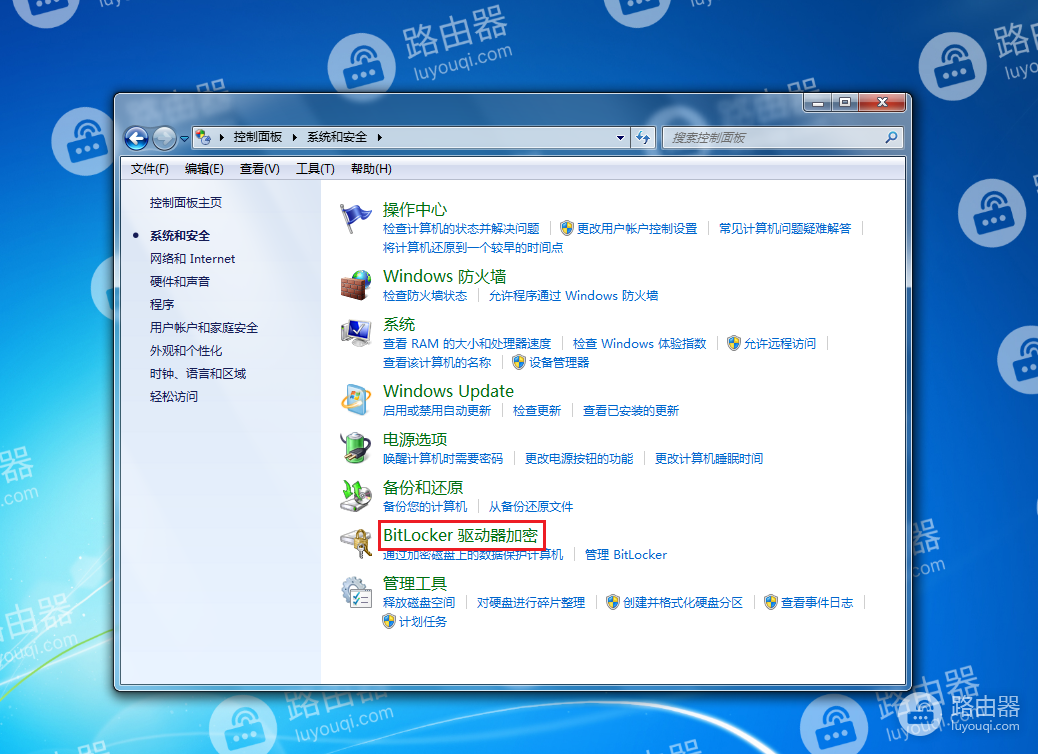Click 检查计算机的状态并解决问题 link
This screenshot has width=1038, height=754.
click(x=461, y=228)
